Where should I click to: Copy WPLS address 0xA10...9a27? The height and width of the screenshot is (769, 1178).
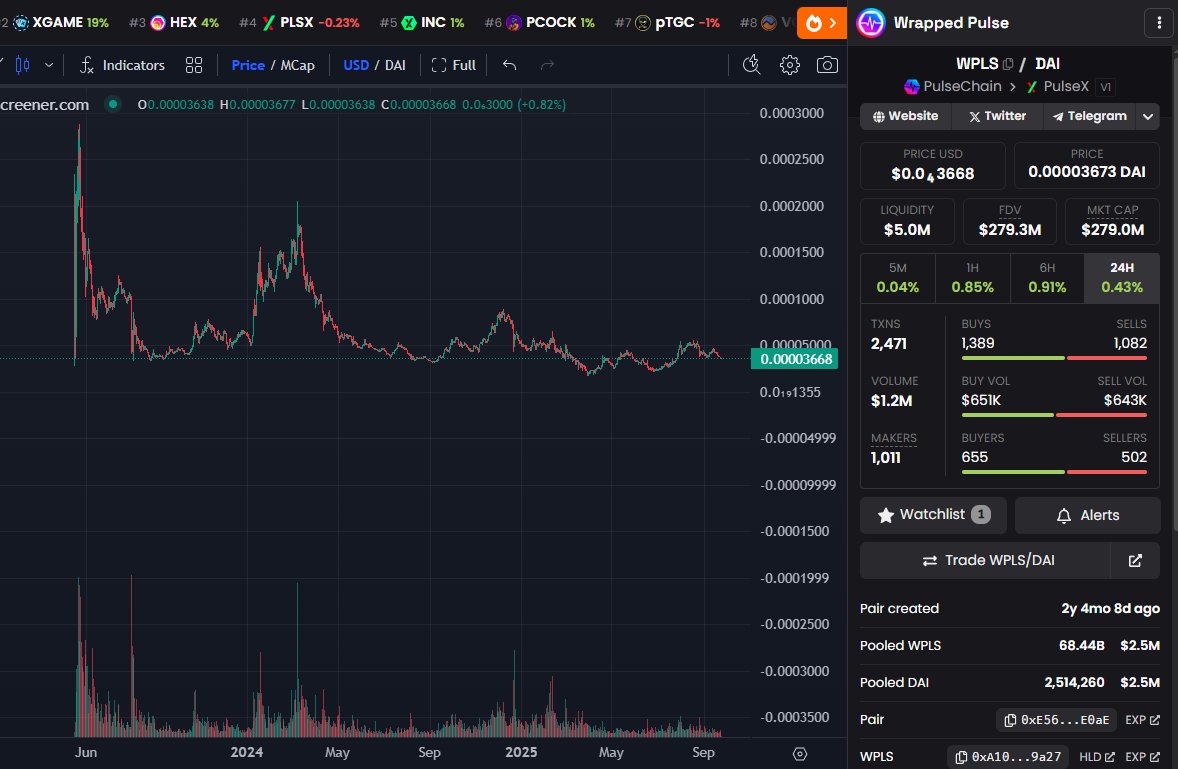[x=1007, y=757]
